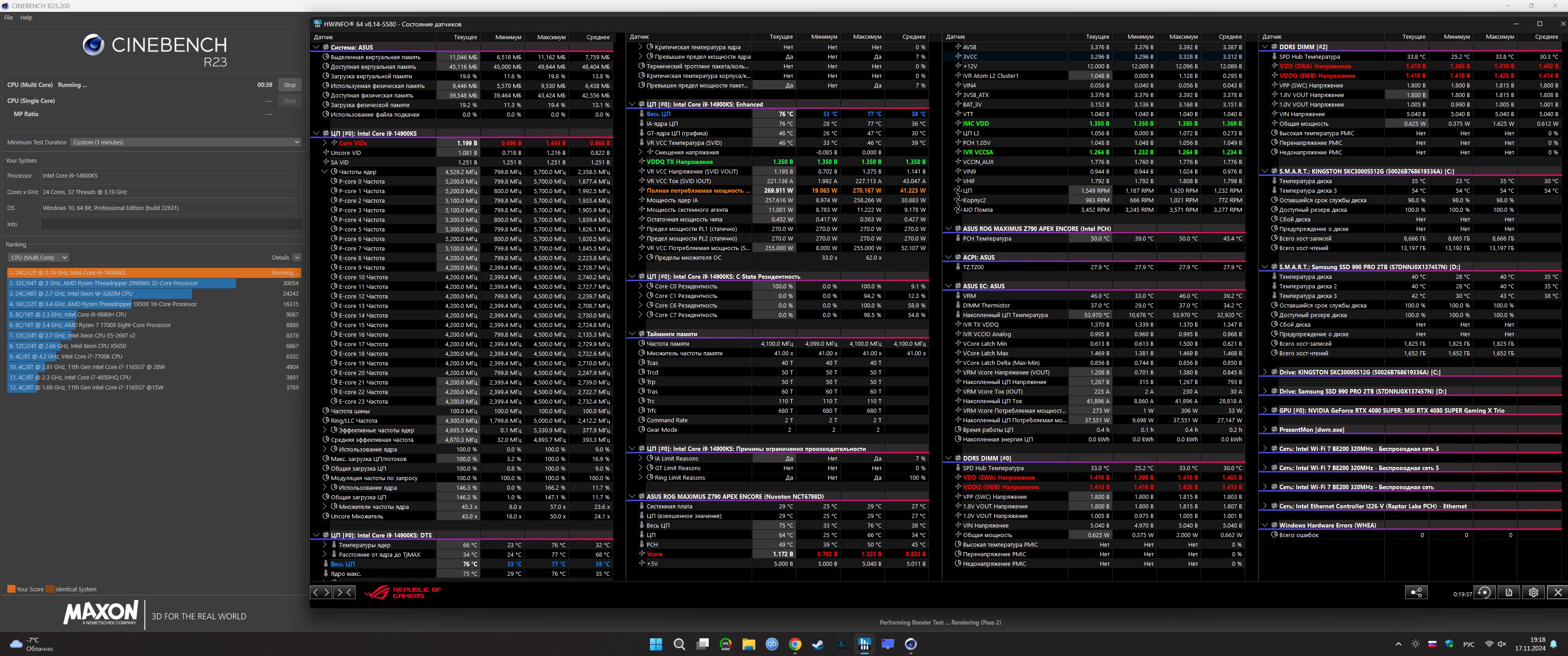The width and height of the screenshot is (1568, 656).
Task: Expand the Core VIDs sensor row
Action: tap(325, 143)
